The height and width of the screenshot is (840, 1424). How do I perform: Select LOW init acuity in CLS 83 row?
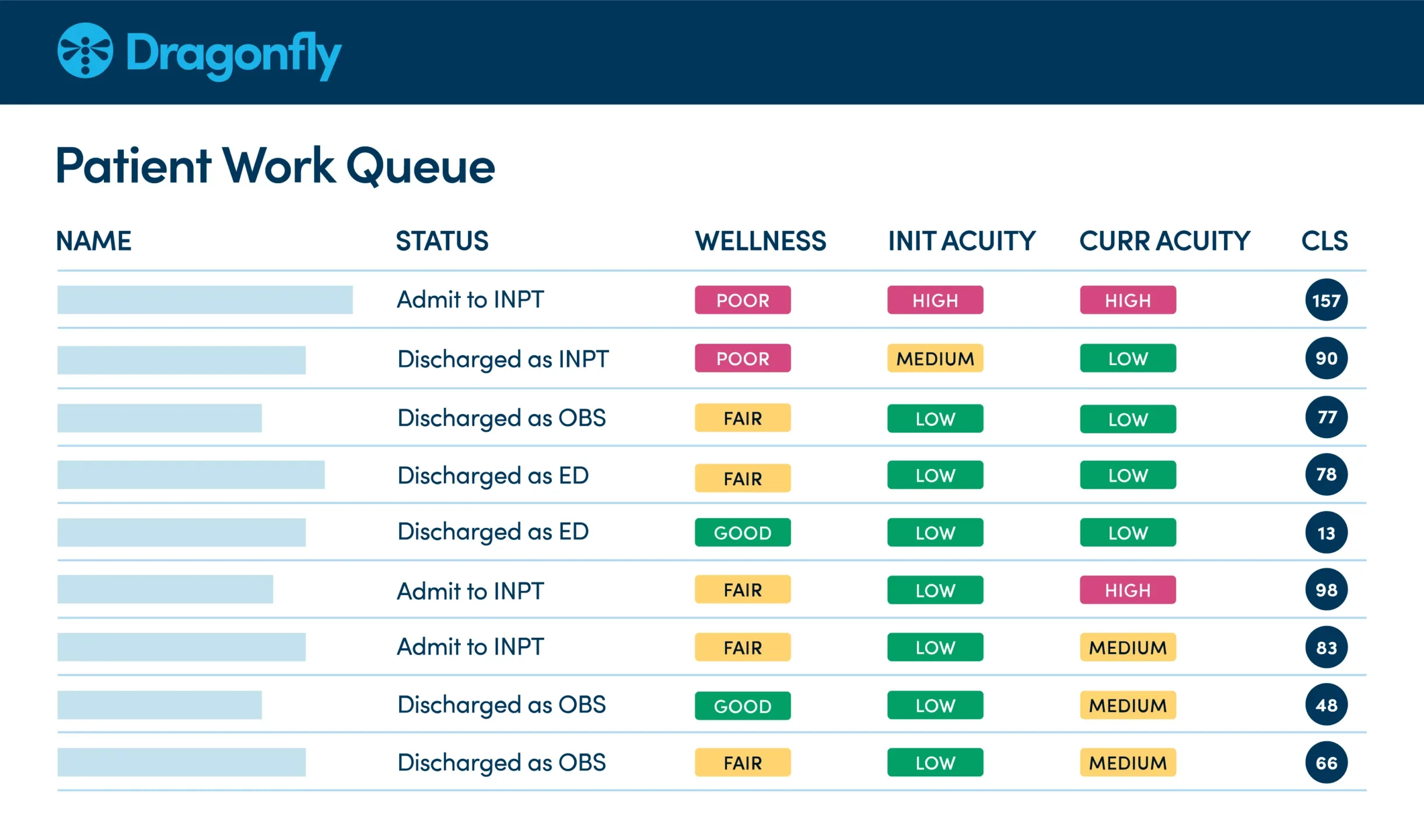[x=935, y=647]
